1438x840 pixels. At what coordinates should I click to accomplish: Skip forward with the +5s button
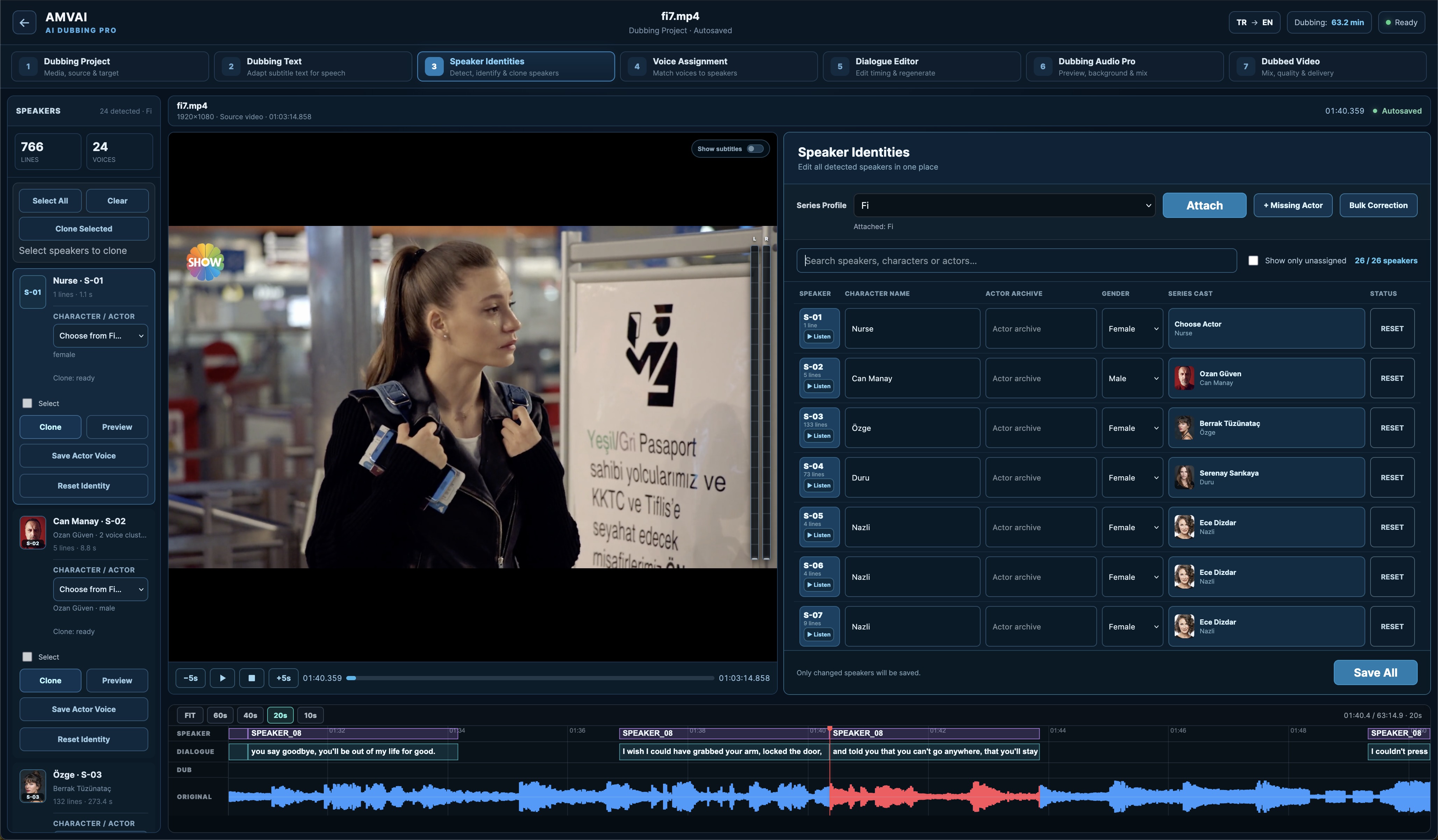(284, 678)
